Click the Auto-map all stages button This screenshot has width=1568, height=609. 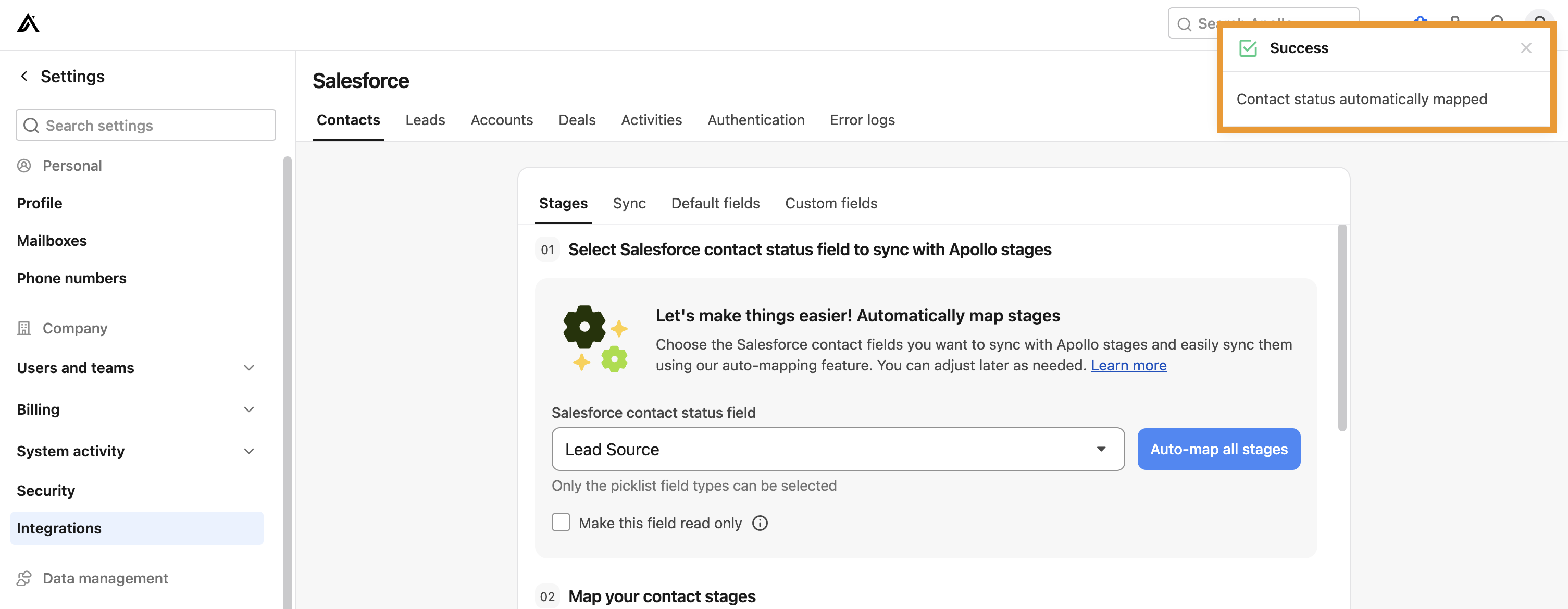1218,449
